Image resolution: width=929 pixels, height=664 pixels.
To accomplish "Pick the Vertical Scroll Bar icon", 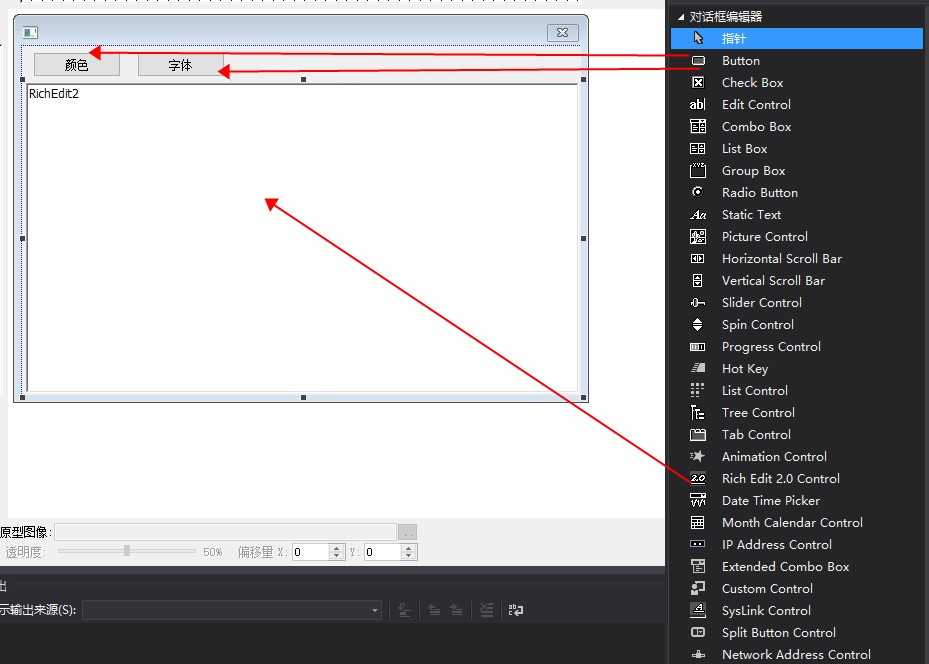I will 698,280.
